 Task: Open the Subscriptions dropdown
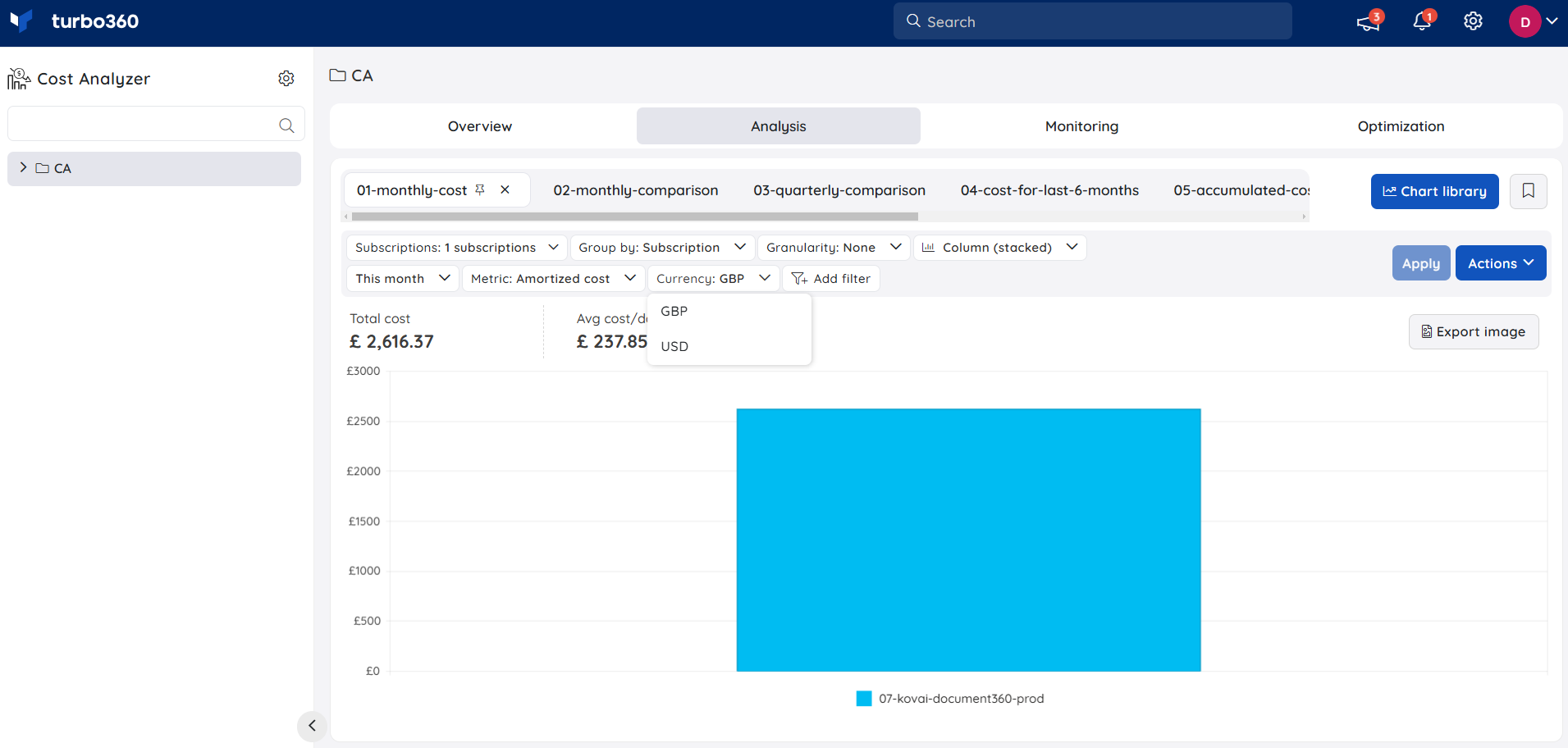click(456, 248)
